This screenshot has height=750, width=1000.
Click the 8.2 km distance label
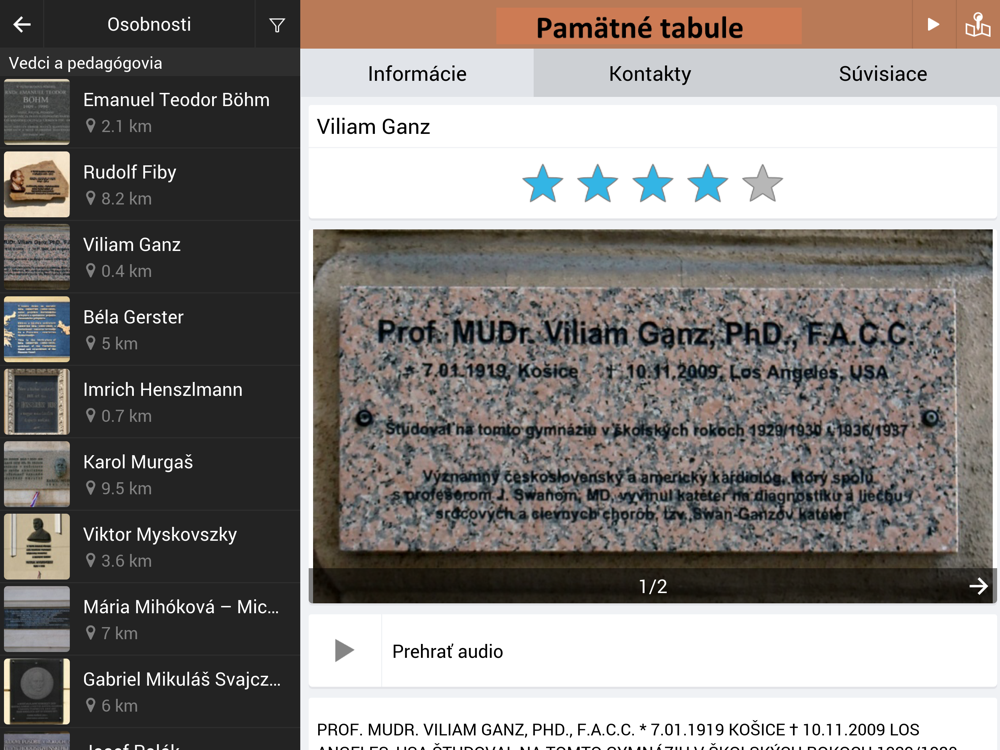(x=126, y=199)
